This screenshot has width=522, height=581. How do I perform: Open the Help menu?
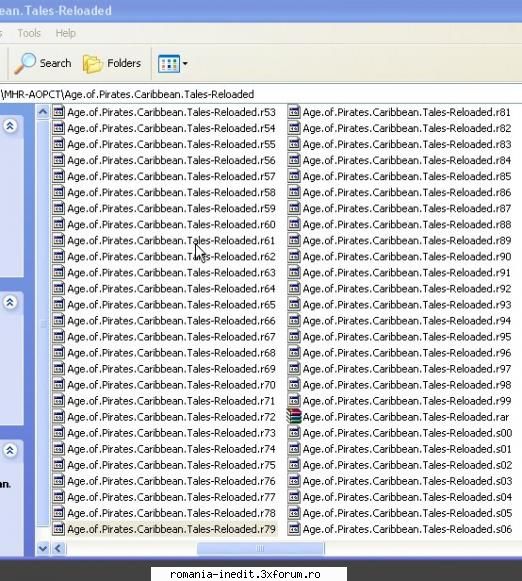[x=66, y=33]
